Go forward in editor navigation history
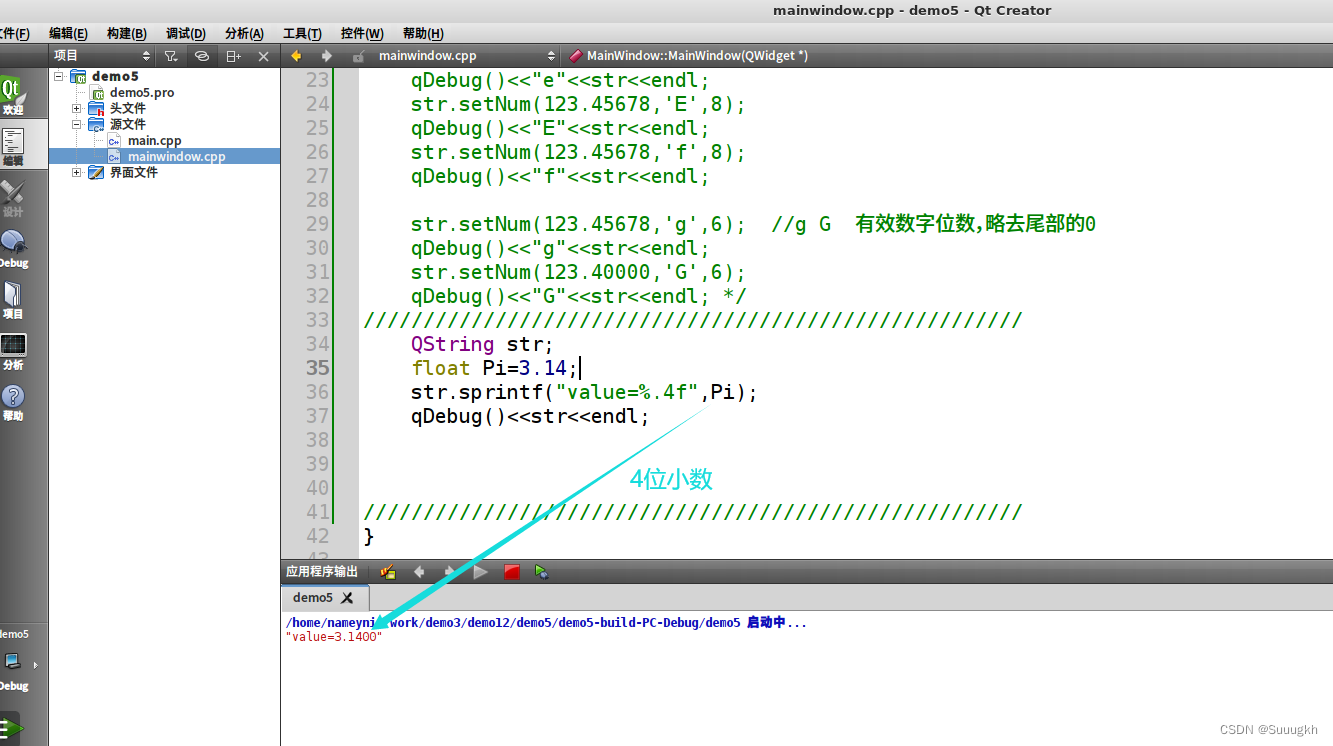 point(325,56)
